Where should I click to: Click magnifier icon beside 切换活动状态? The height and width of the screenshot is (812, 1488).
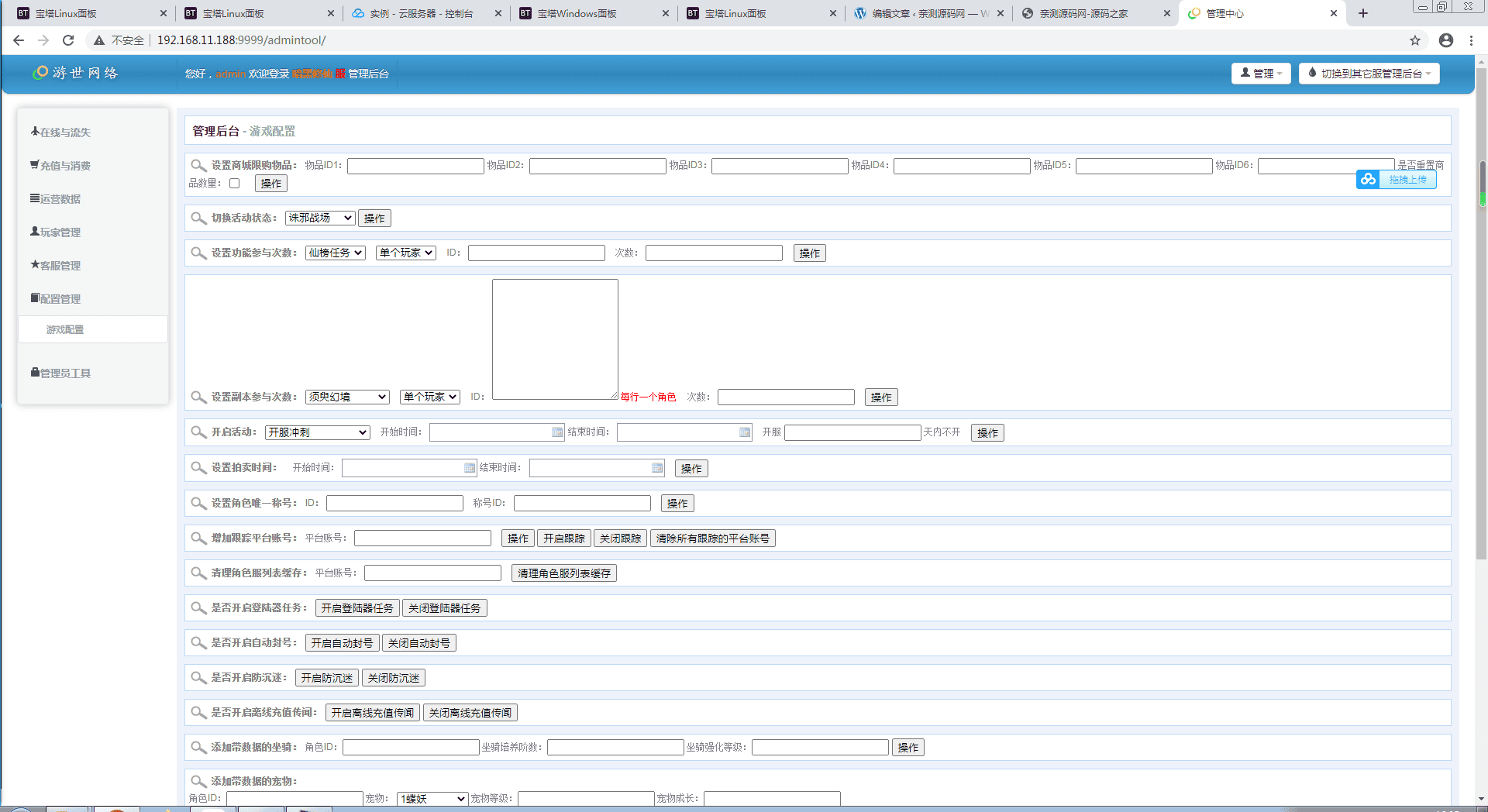point(198,218)
